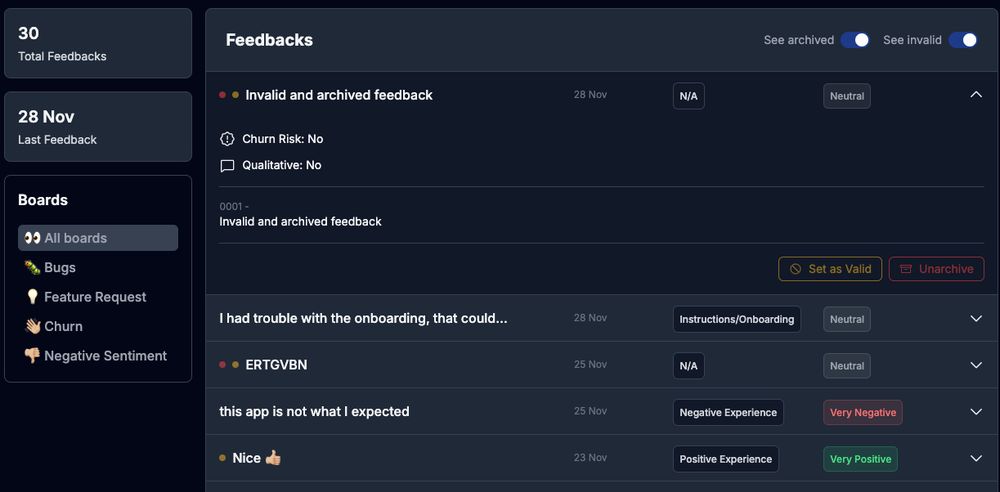Click the bug emoji icon for Bugs
This screenshot has height=492, width=1000.
(33, 267)
